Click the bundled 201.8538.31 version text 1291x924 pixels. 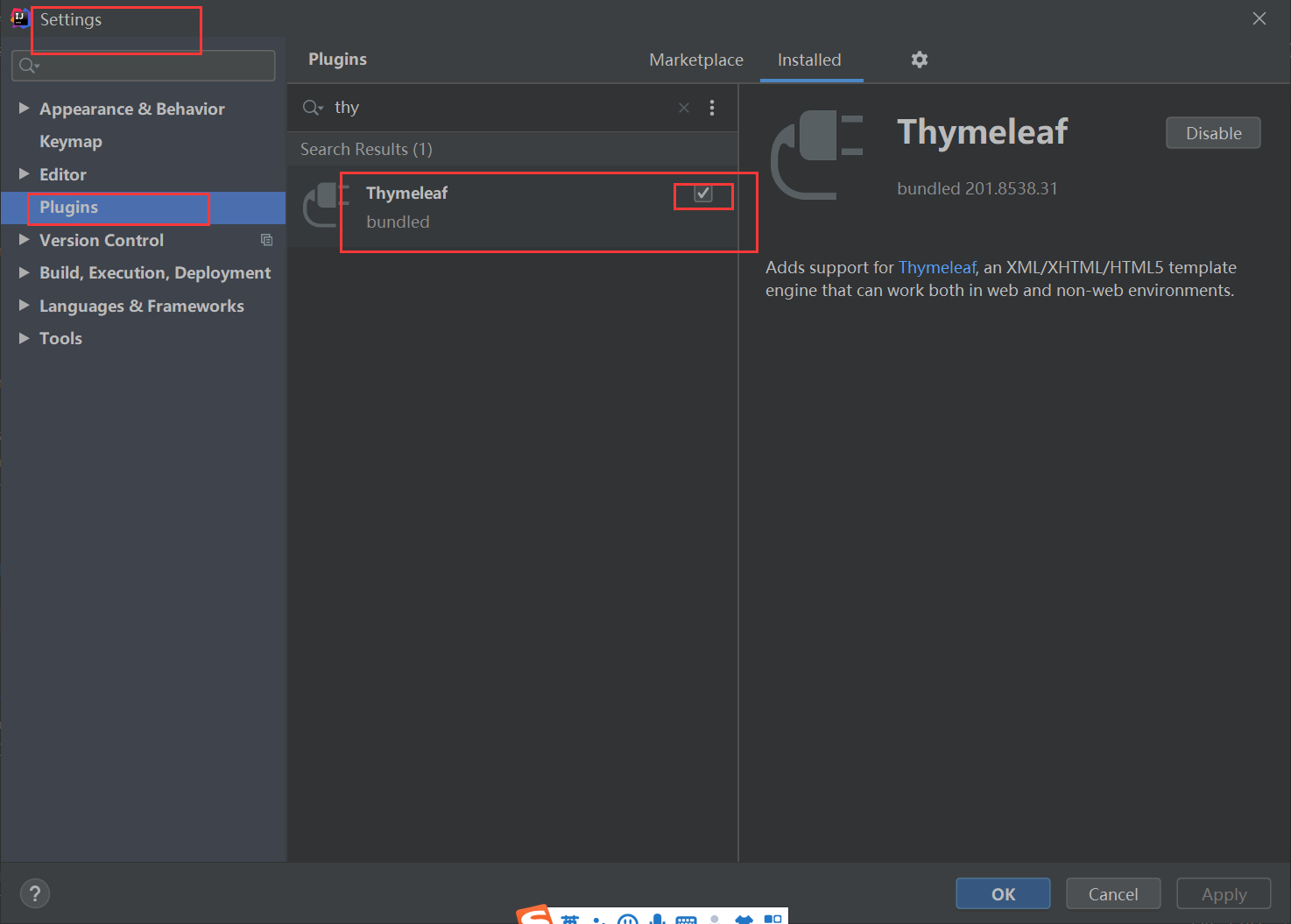click(977, 188)
